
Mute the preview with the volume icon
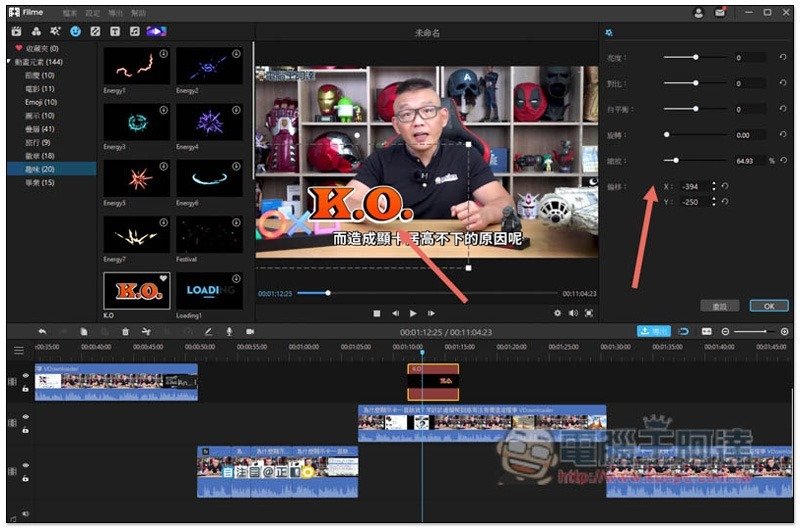click(573, 313)
